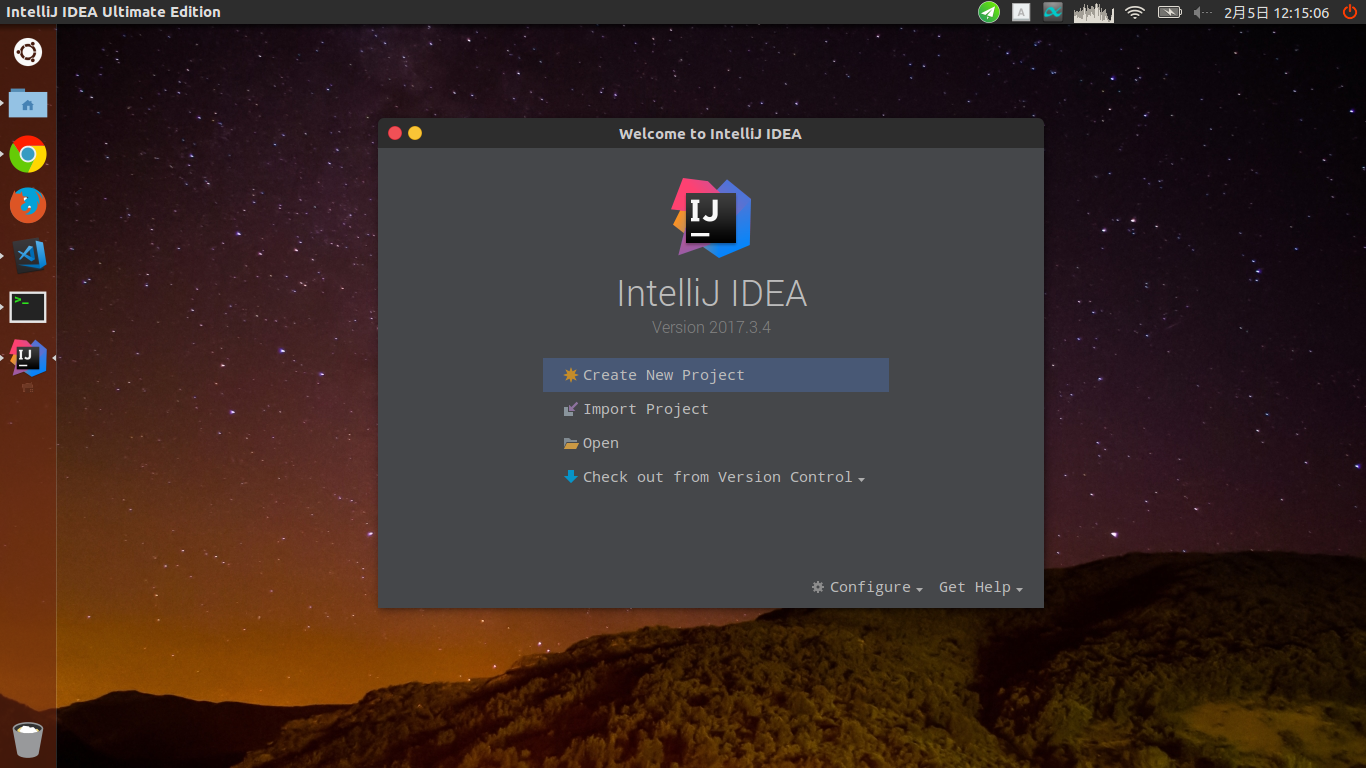The image size is (1366, 768).
Task: Click Create New Project
Action: [663, 375]
